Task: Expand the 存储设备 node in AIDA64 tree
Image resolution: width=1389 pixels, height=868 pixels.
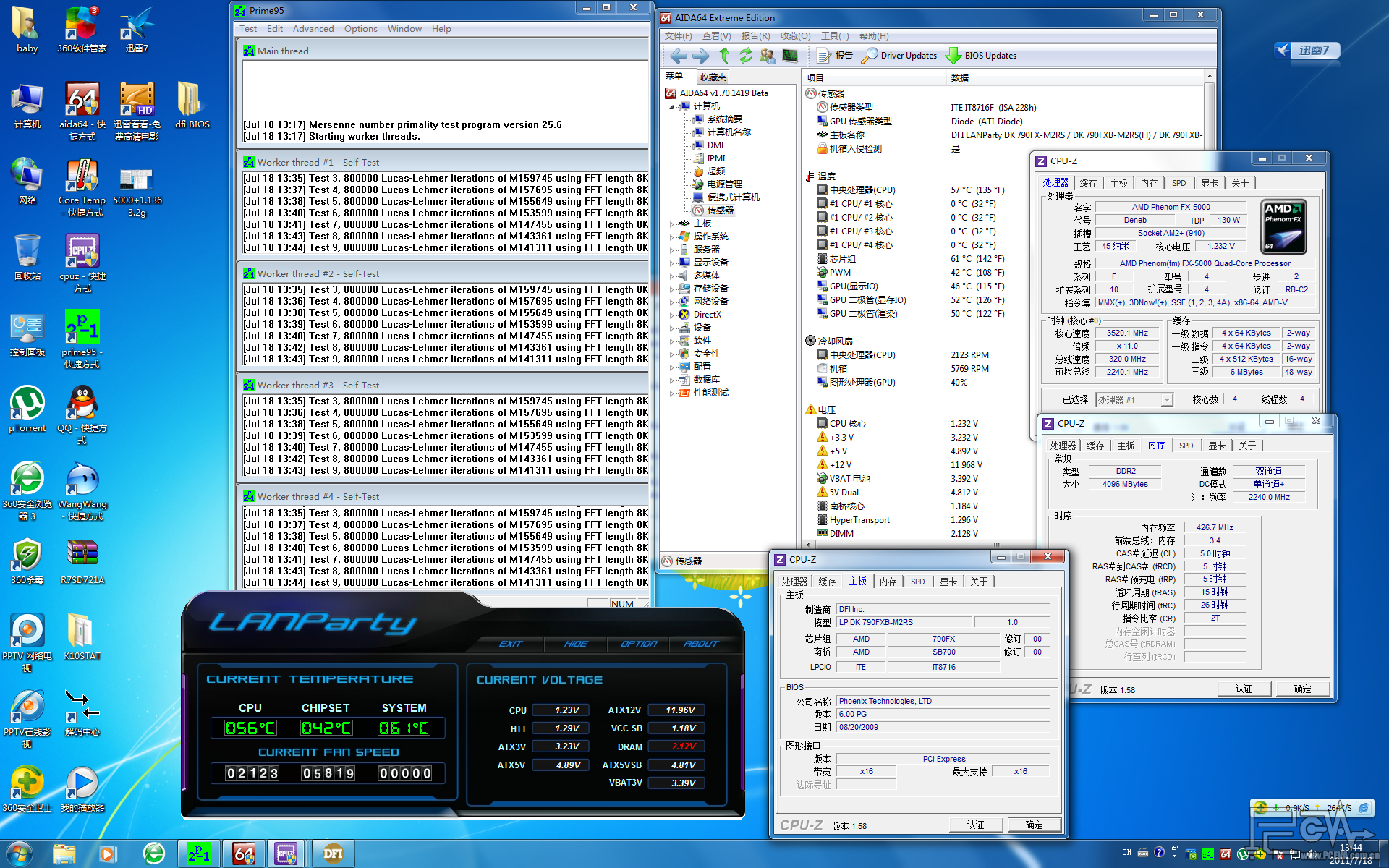Action: pyautogui.click(x=672, y=289)
